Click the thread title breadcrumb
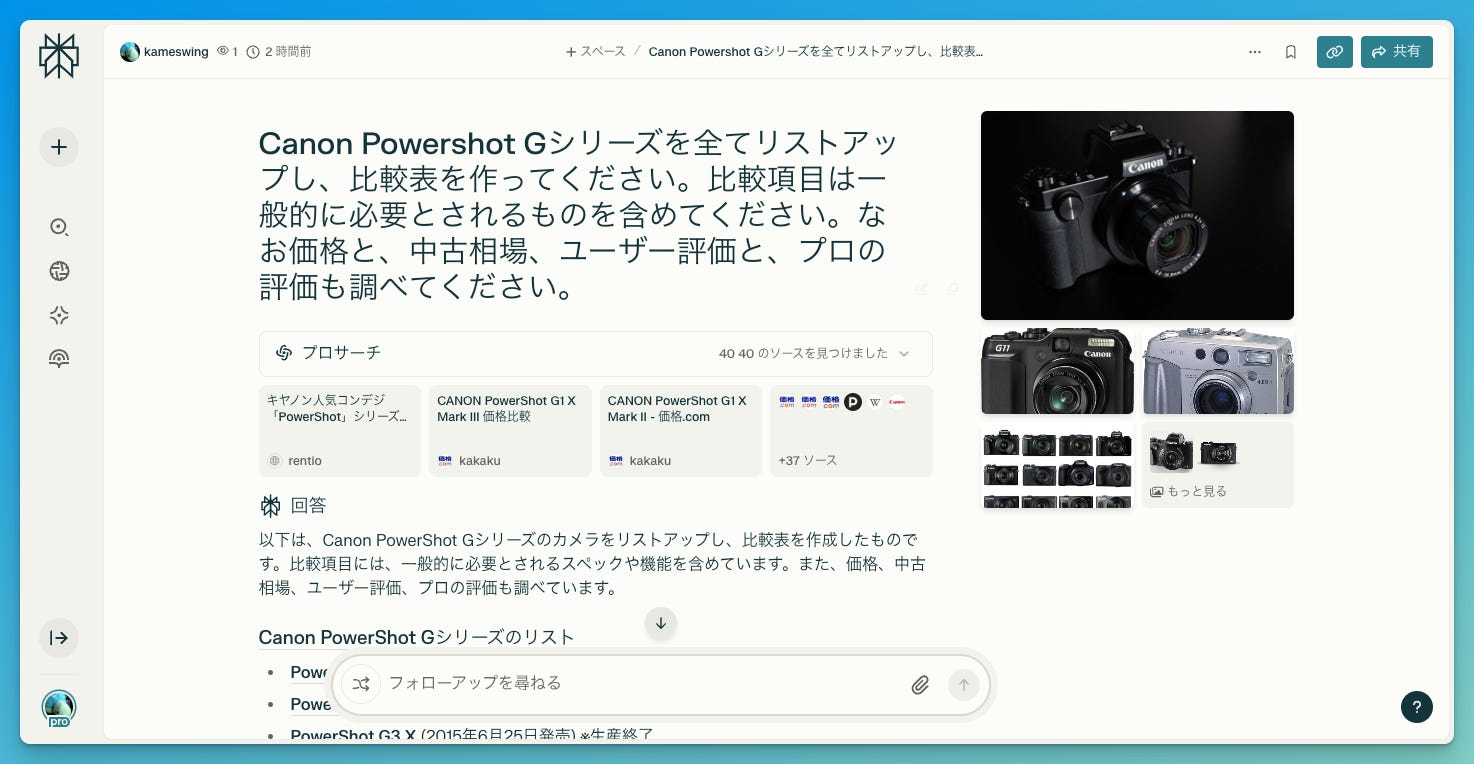Viewport: 1474px width, 764px height. pos(816,51)
